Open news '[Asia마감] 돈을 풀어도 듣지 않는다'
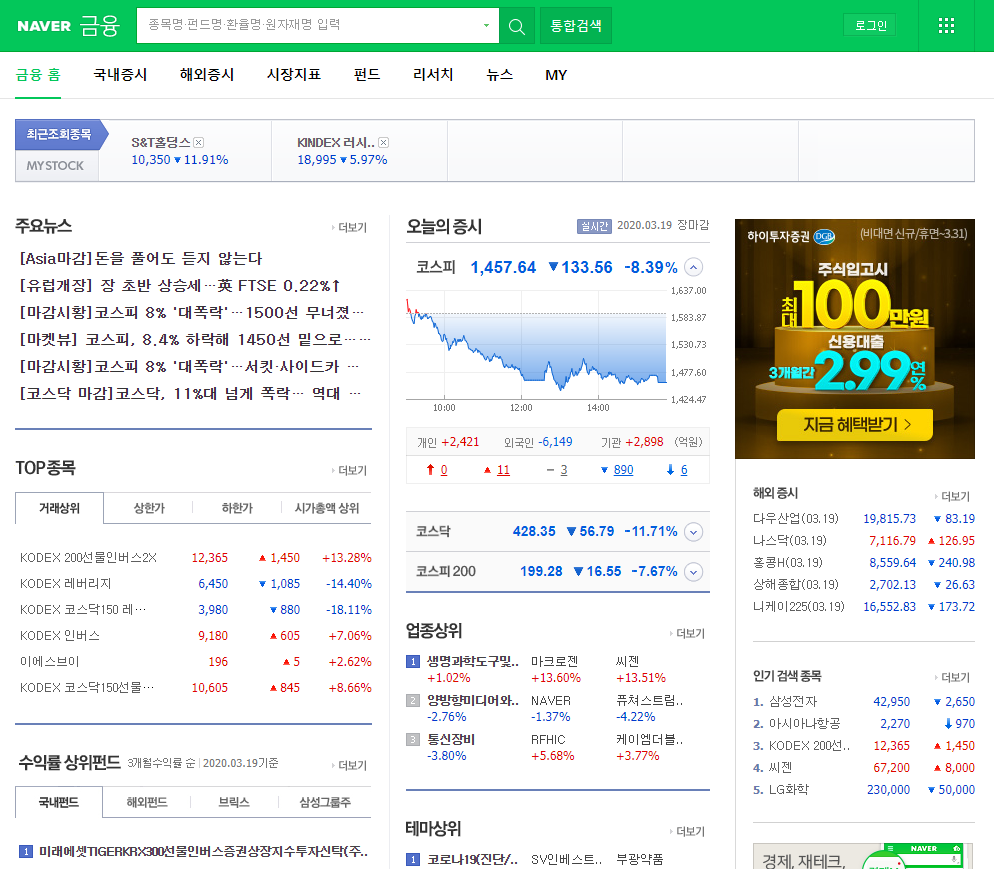 pyautogui.click(x=141, y=259)
